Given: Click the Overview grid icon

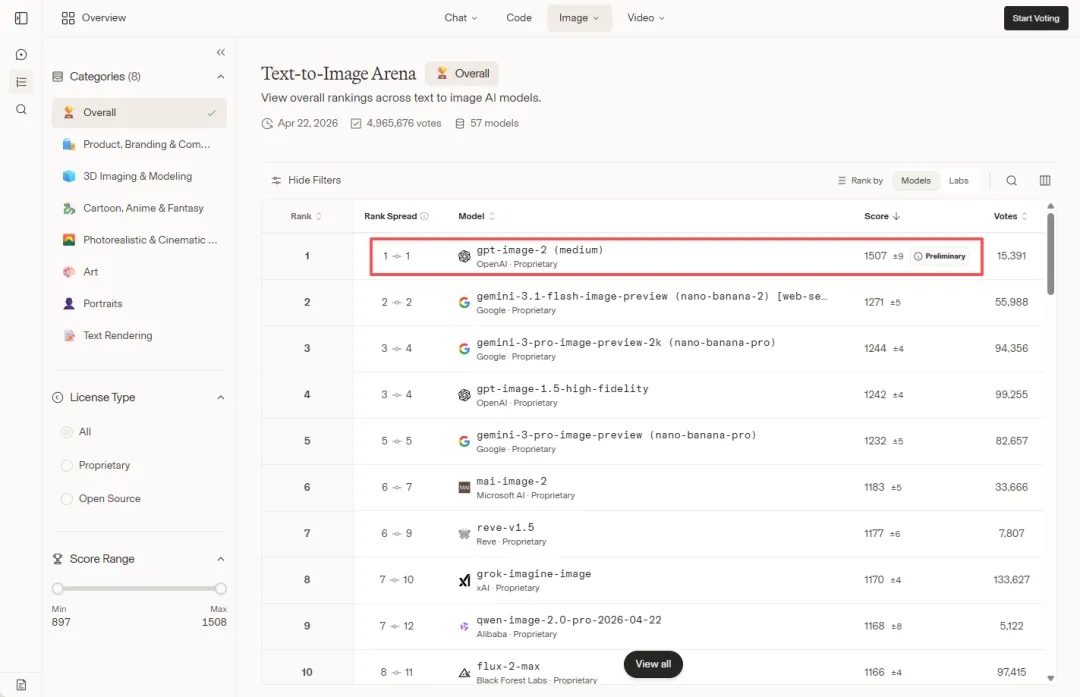Looking at the screenshot, I should click(68, 18).
